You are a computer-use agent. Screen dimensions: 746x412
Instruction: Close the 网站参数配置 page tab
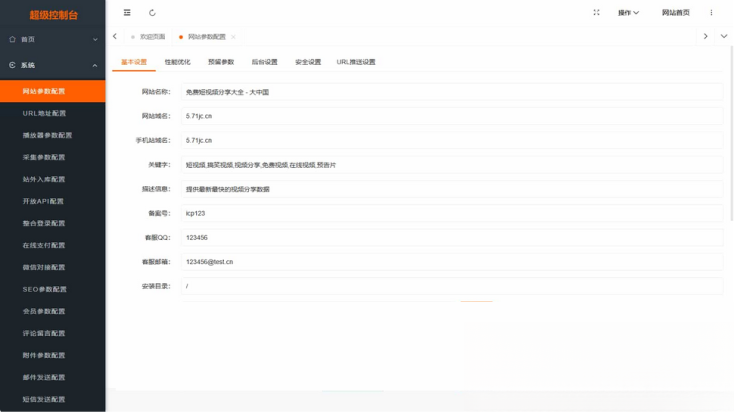[x=233, y=37]
